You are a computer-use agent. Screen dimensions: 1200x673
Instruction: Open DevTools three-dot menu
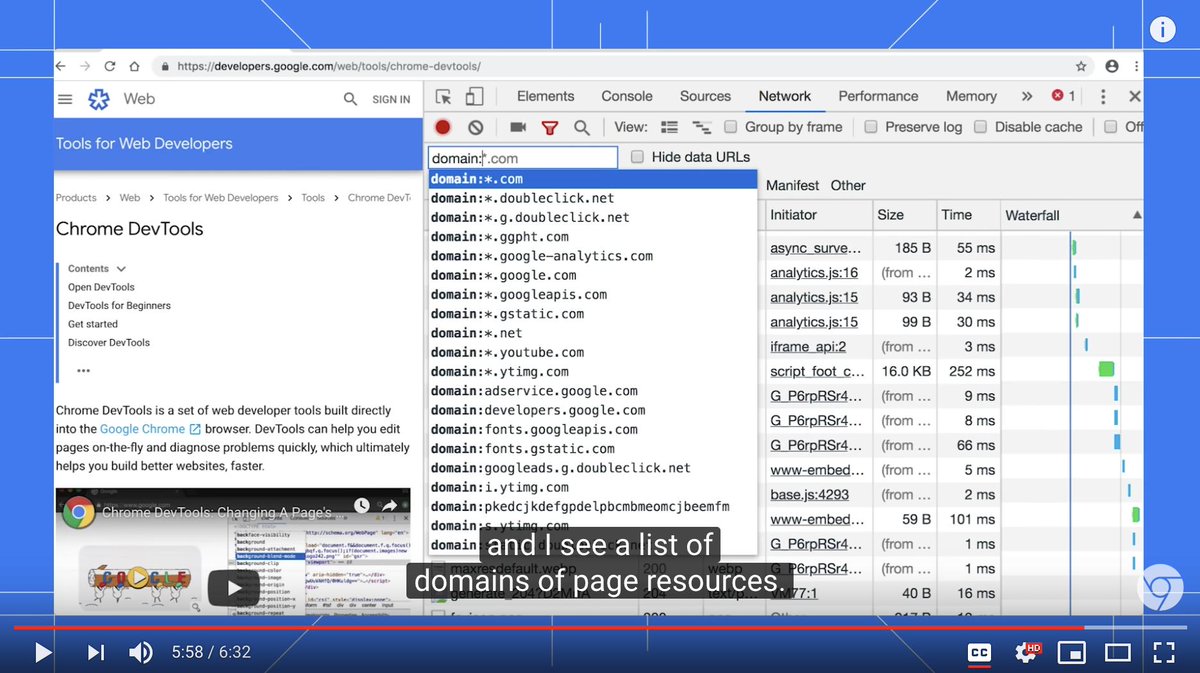click(x=1103, y=96)
